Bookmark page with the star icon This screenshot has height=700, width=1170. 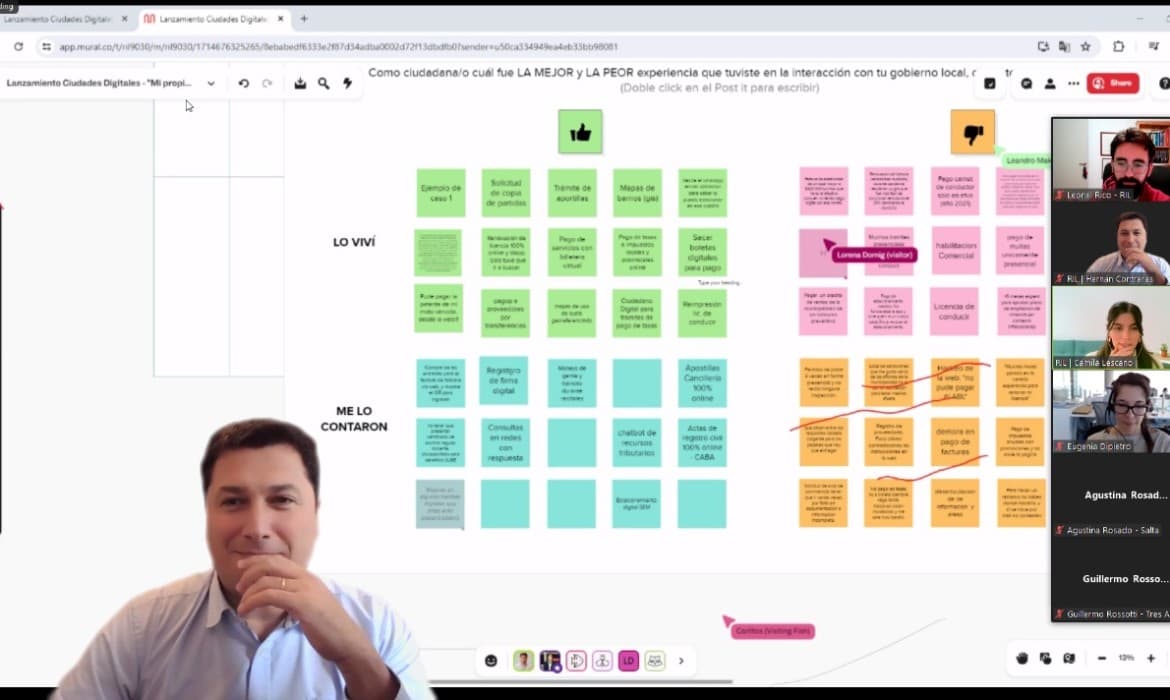(x=1085, y=46)
